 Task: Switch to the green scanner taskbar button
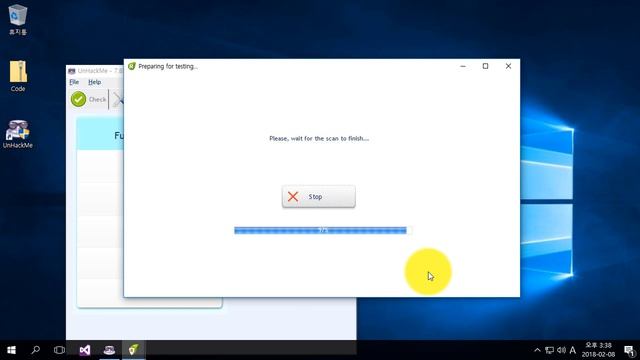click(x=133, y=350)
